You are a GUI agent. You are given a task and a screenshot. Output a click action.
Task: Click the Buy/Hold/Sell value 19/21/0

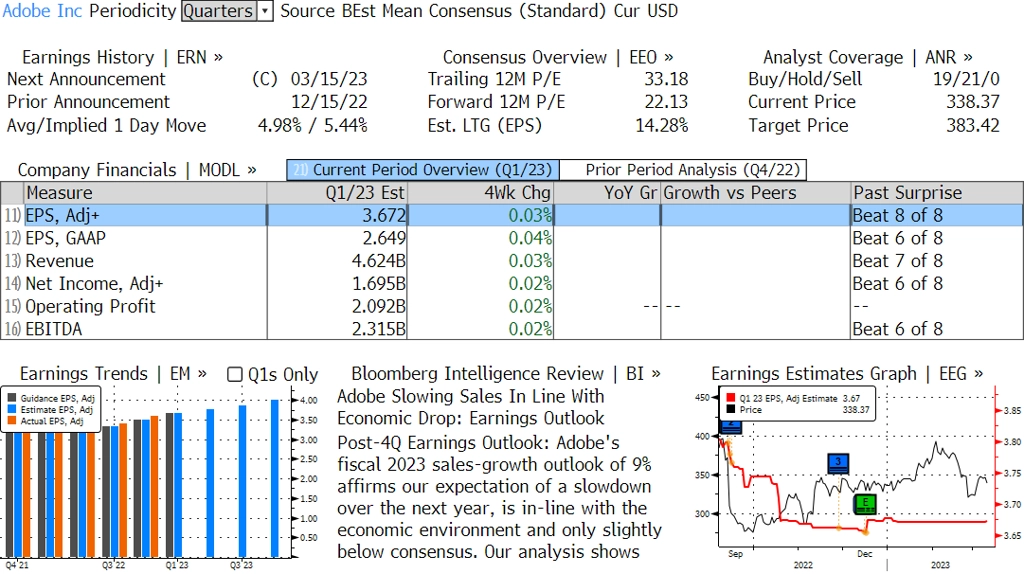pyautogui.click(x=966, y=80)
